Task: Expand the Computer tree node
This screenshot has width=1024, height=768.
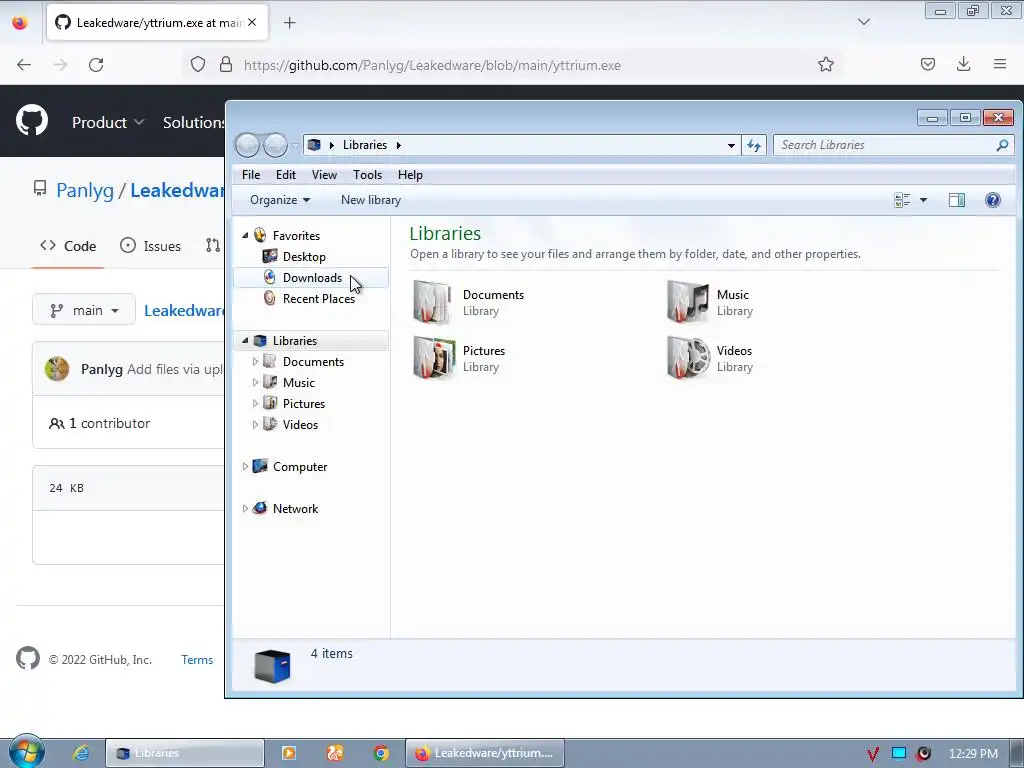Action: click(245, 466)
